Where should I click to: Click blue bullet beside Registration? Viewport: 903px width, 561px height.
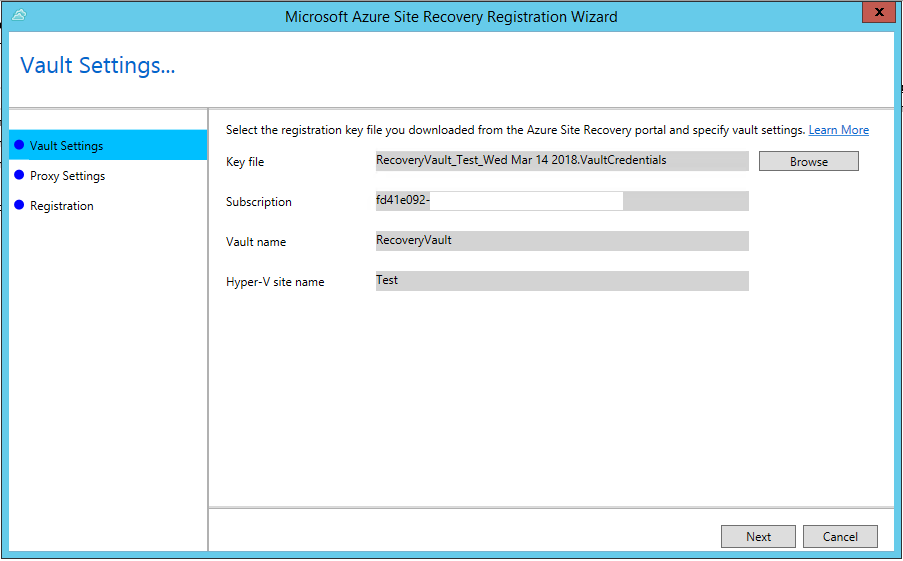(19, 205)
